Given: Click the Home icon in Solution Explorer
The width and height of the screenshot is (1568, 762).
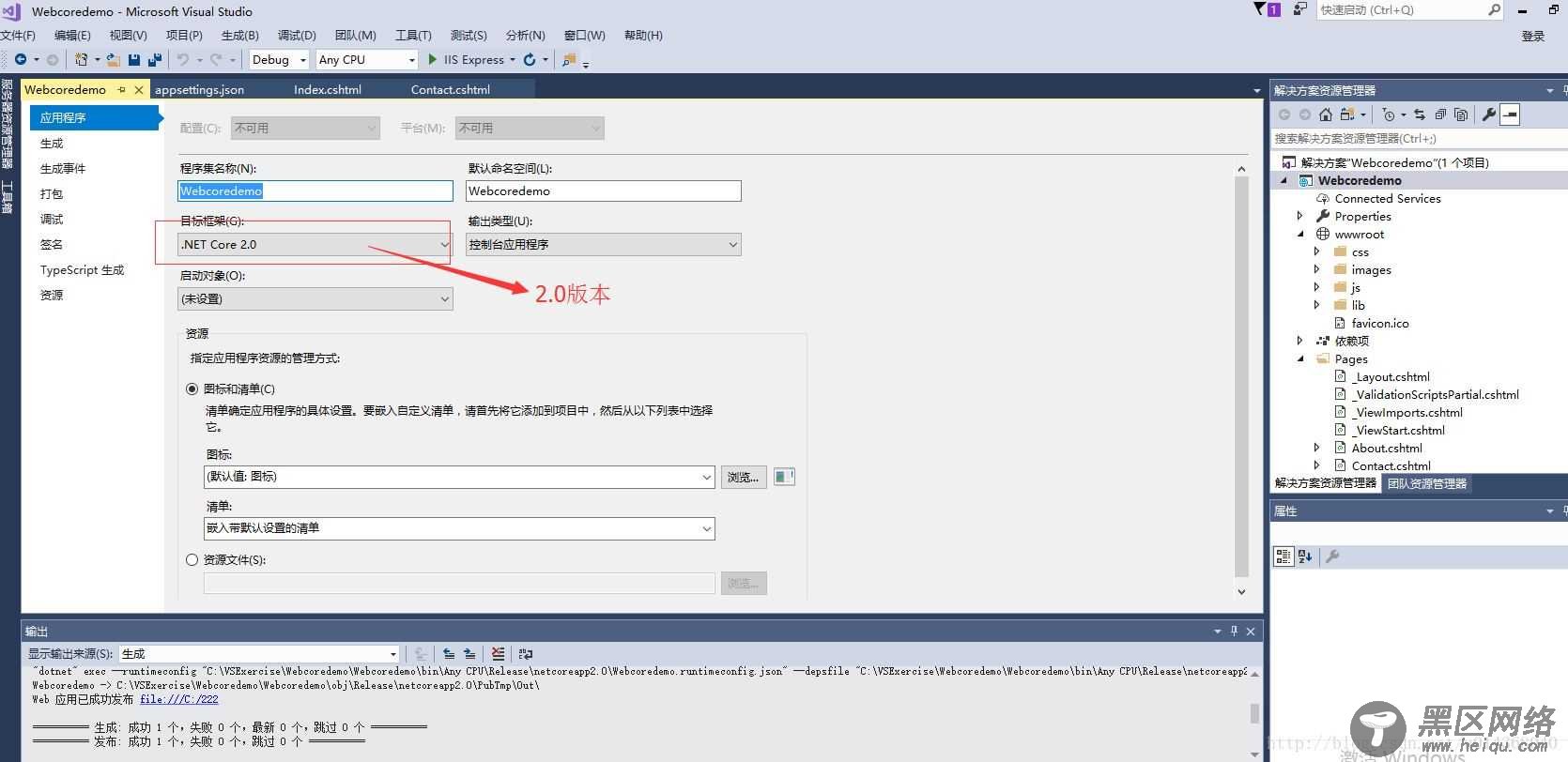Looking at the screenshot, I should (x=1326, y=114).
